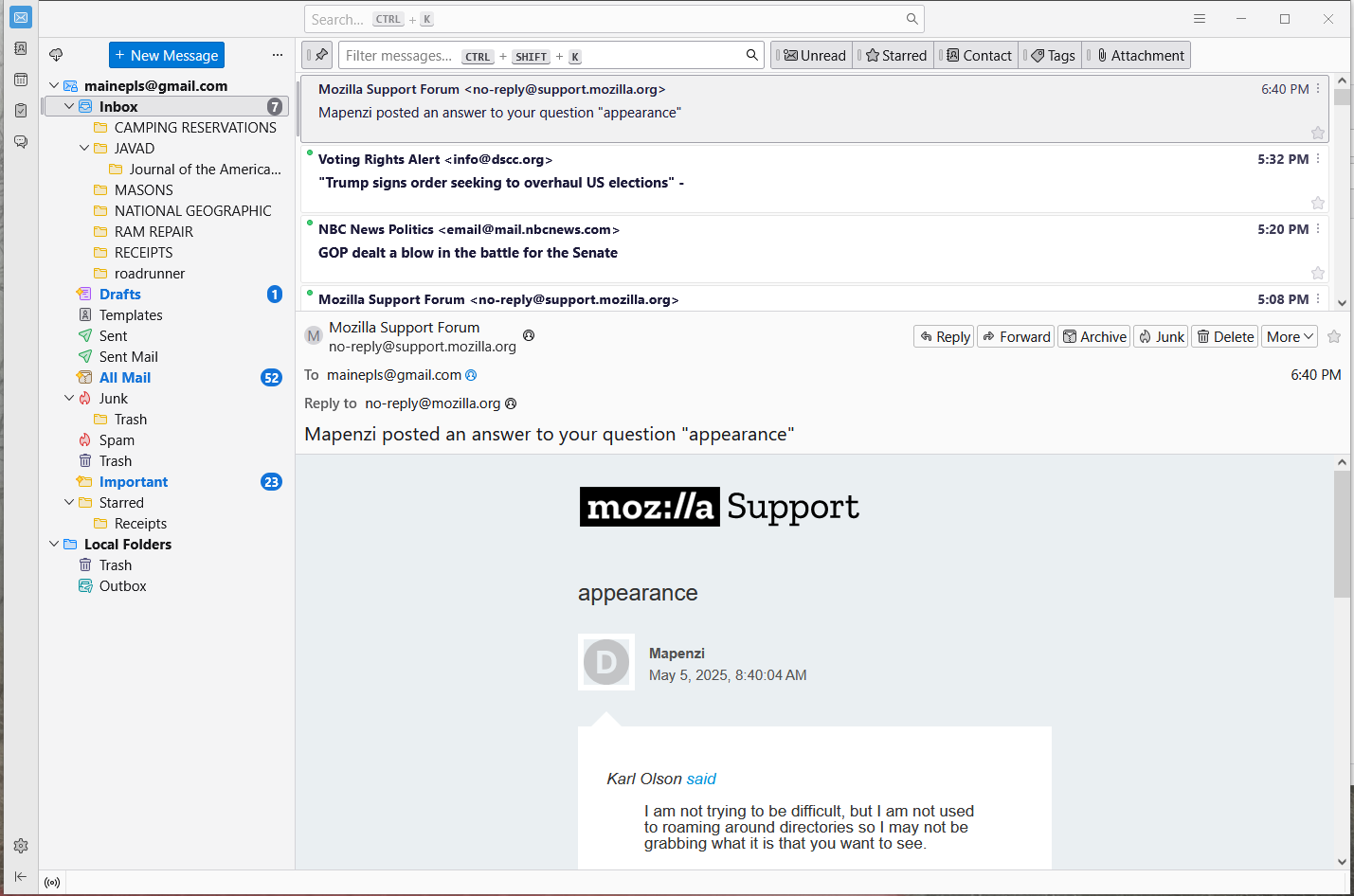The height and width of the screenshot is (896, 1354).
Task: Collapse the spaces toolbar
Action: (21, 877)
